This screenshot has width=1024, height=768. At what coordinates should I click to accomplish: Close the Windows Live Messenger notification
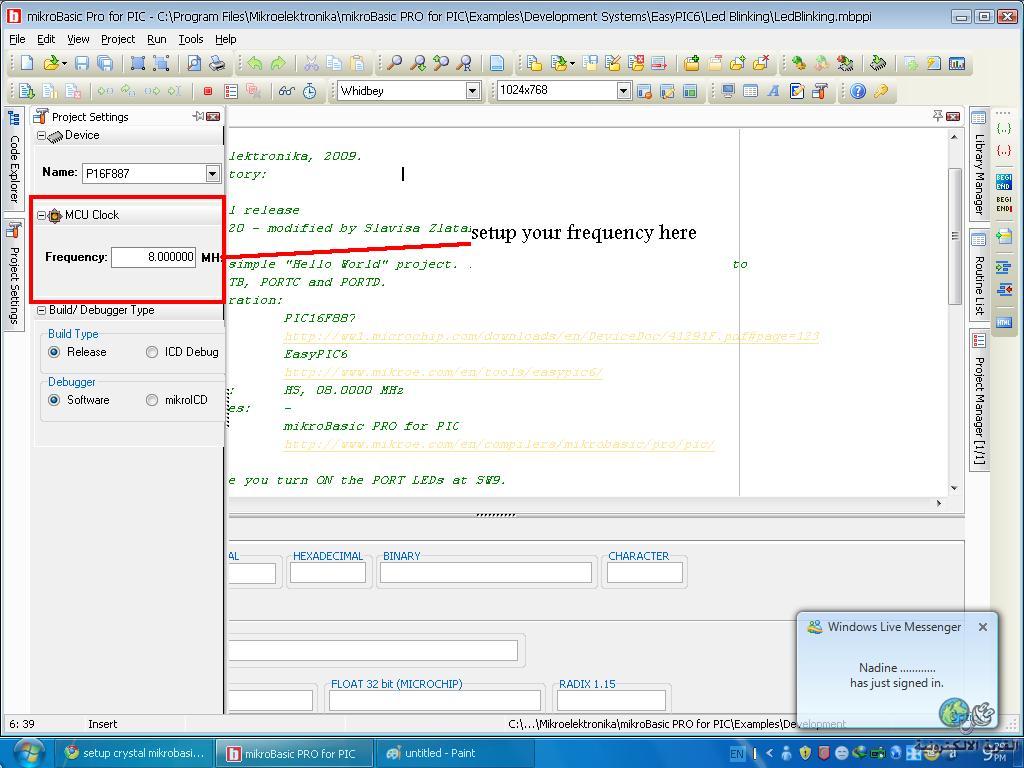point(983,627)
